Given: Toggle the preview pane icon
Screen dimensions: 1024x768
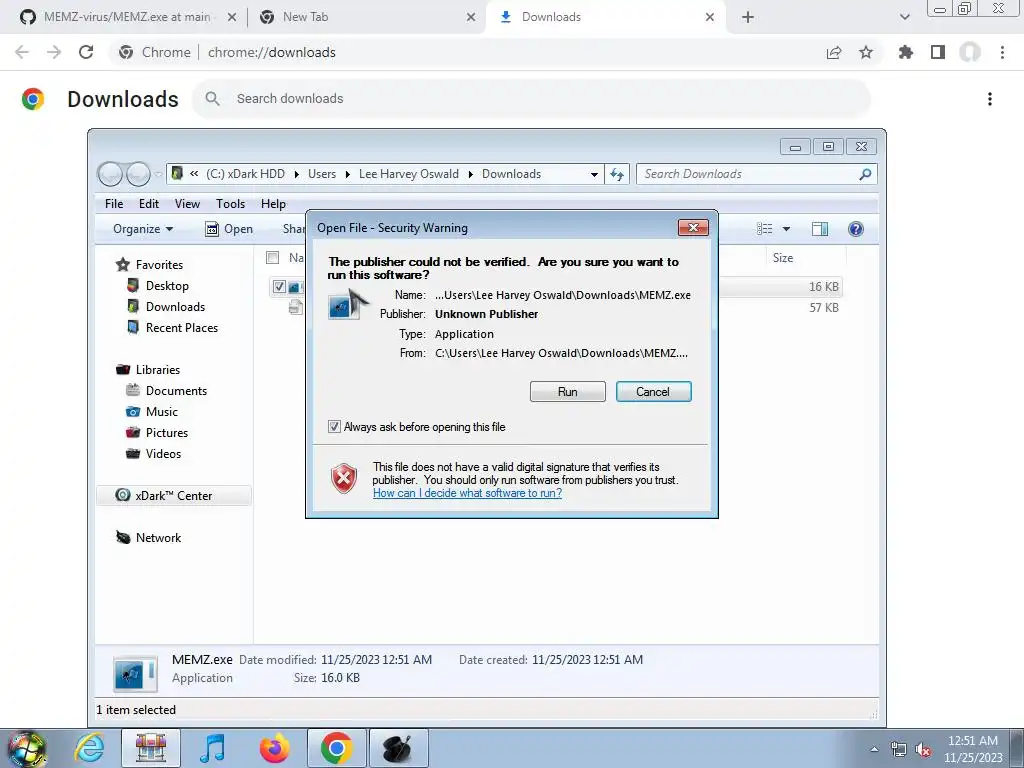Looking at the screenshot, I should 820,229.
